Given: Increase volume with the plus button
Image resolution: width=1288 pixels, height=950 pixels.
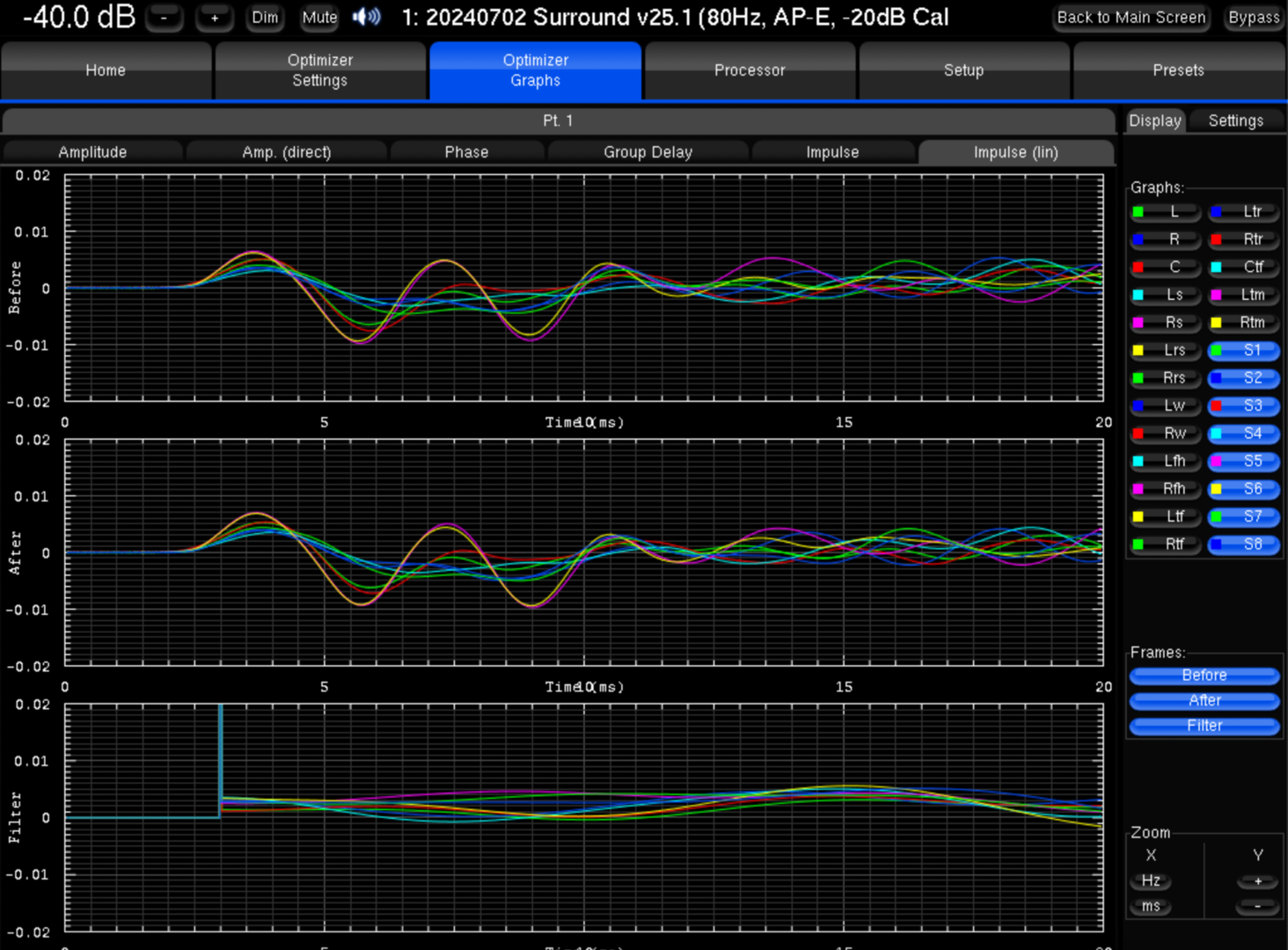Looking at the screenshot, I should (214, 18).
